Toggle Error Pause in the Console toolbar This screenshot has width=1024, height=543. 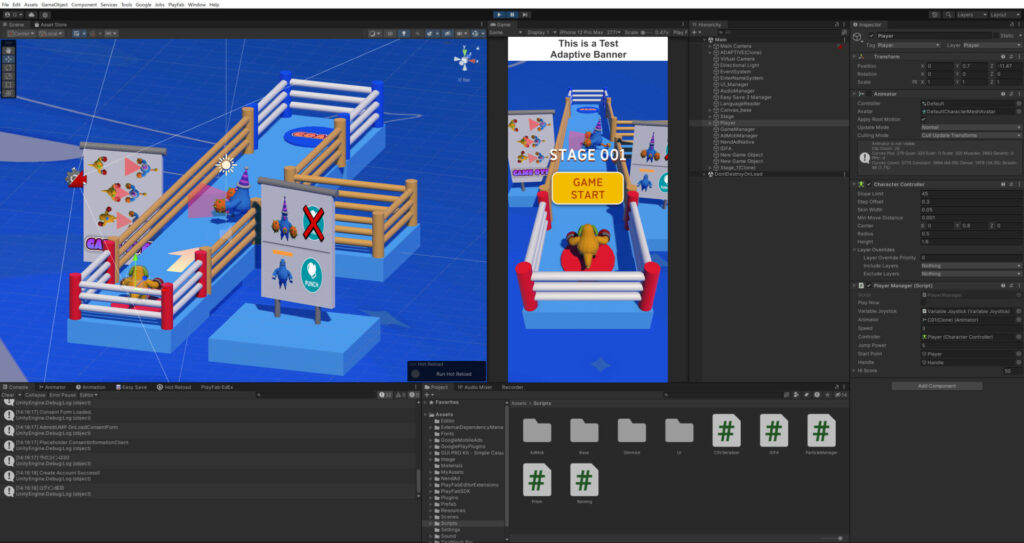(63, 395)
